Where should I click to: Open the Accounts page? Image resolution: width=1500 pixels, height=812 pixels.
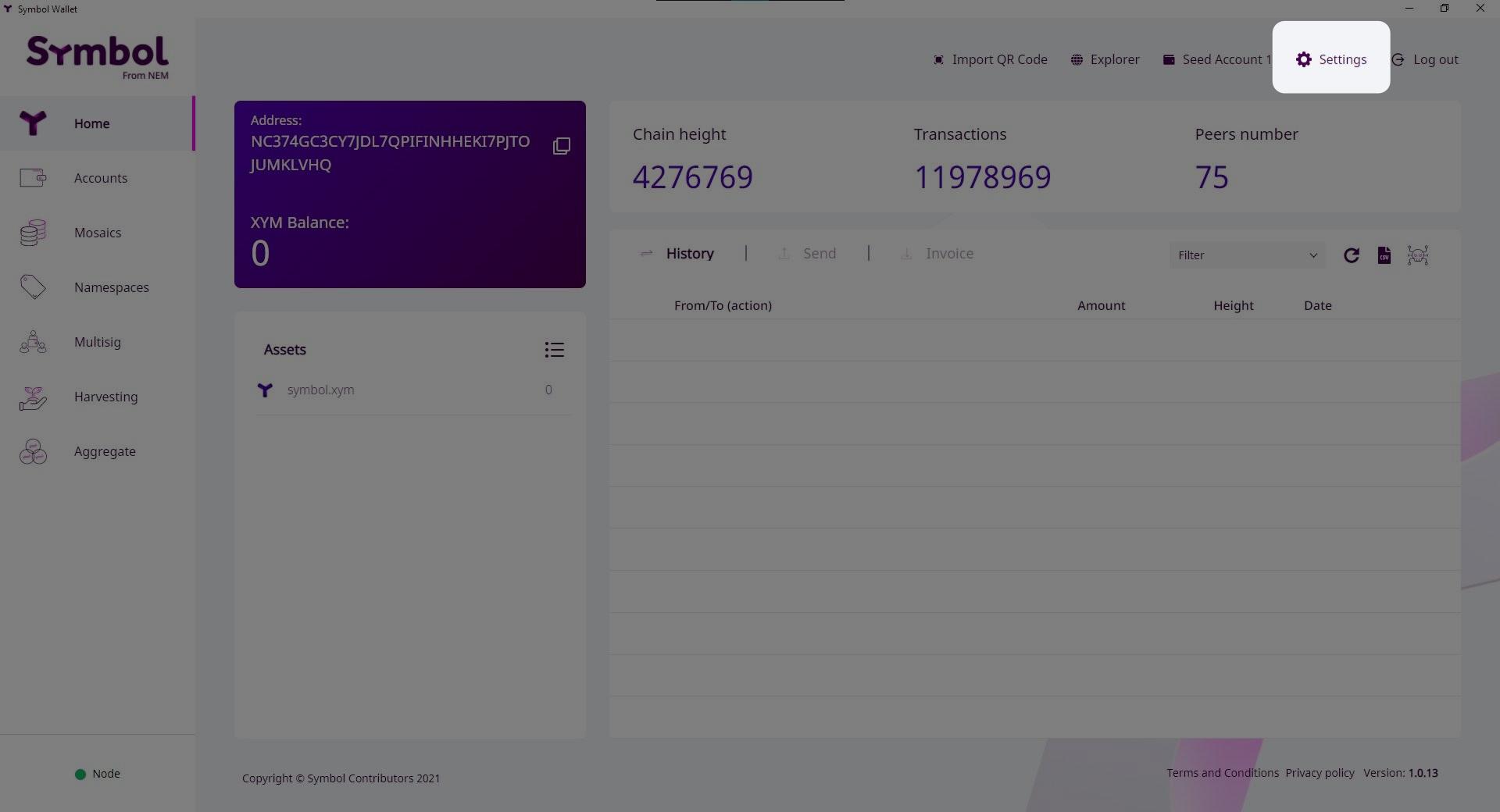pyautogui.click(x=98, y=178)
